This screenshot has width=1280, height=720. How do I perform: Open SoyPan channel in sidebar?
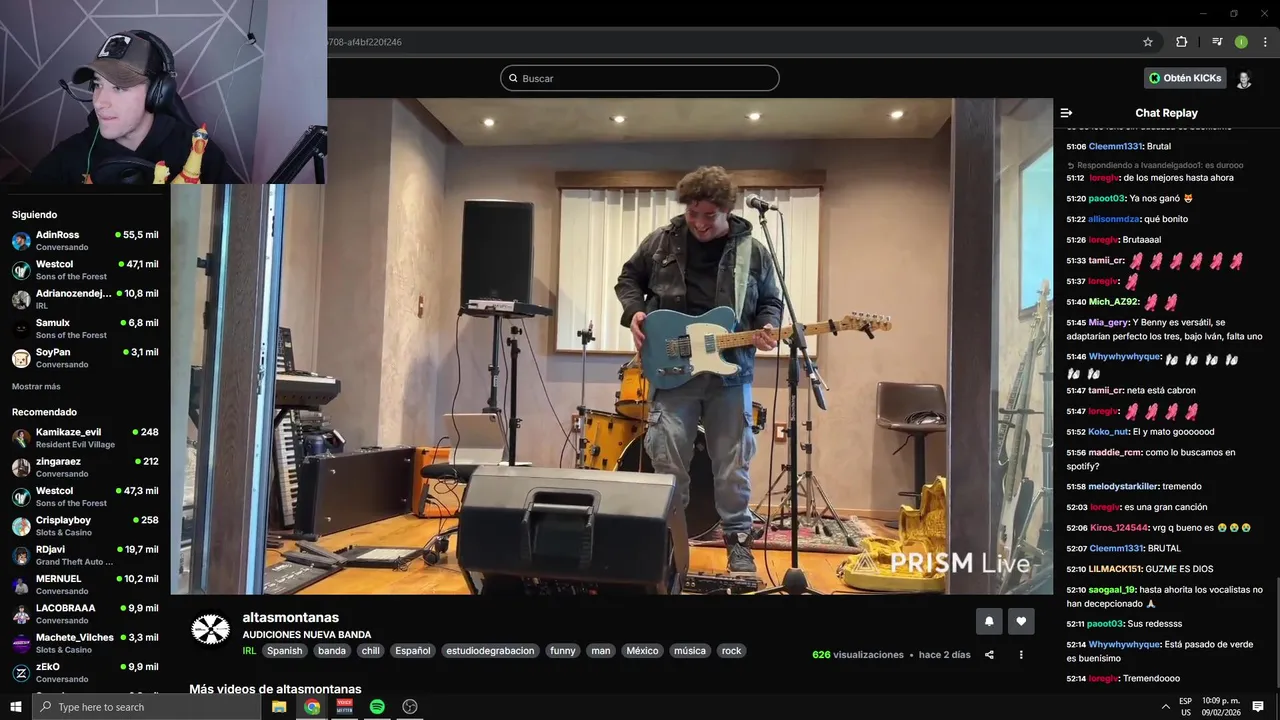click(85, 358)
